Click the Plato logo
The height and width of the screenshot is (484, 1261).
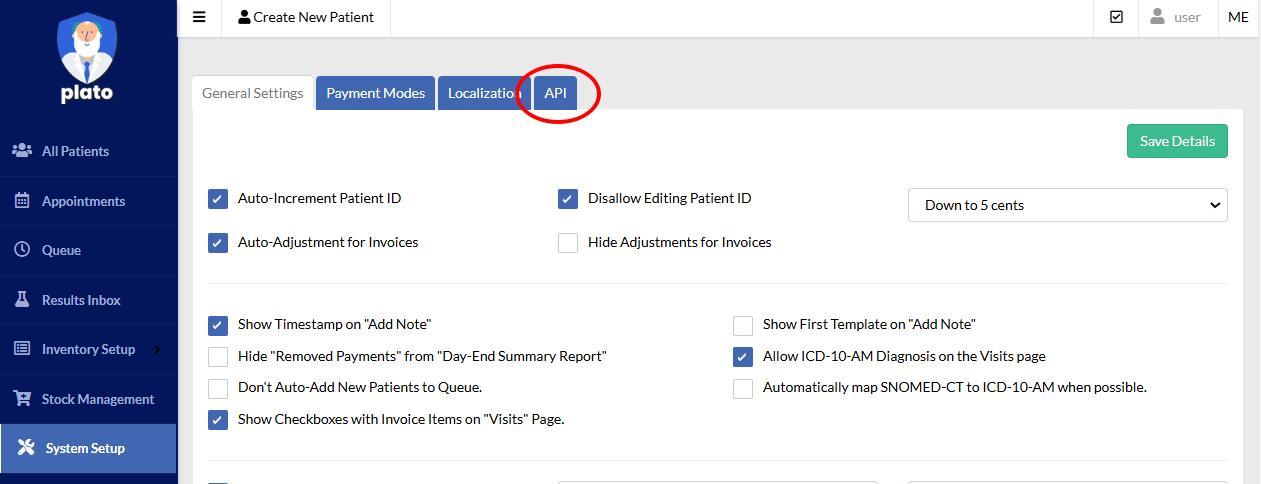[87, 57]
